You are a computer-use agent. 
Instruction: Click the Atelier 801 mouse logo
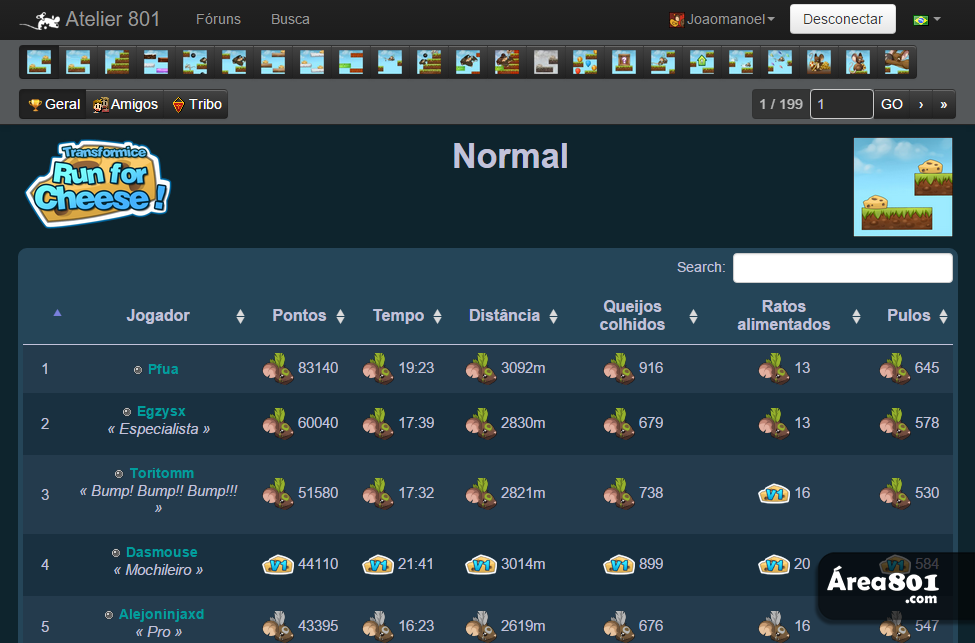click(40, 21)
